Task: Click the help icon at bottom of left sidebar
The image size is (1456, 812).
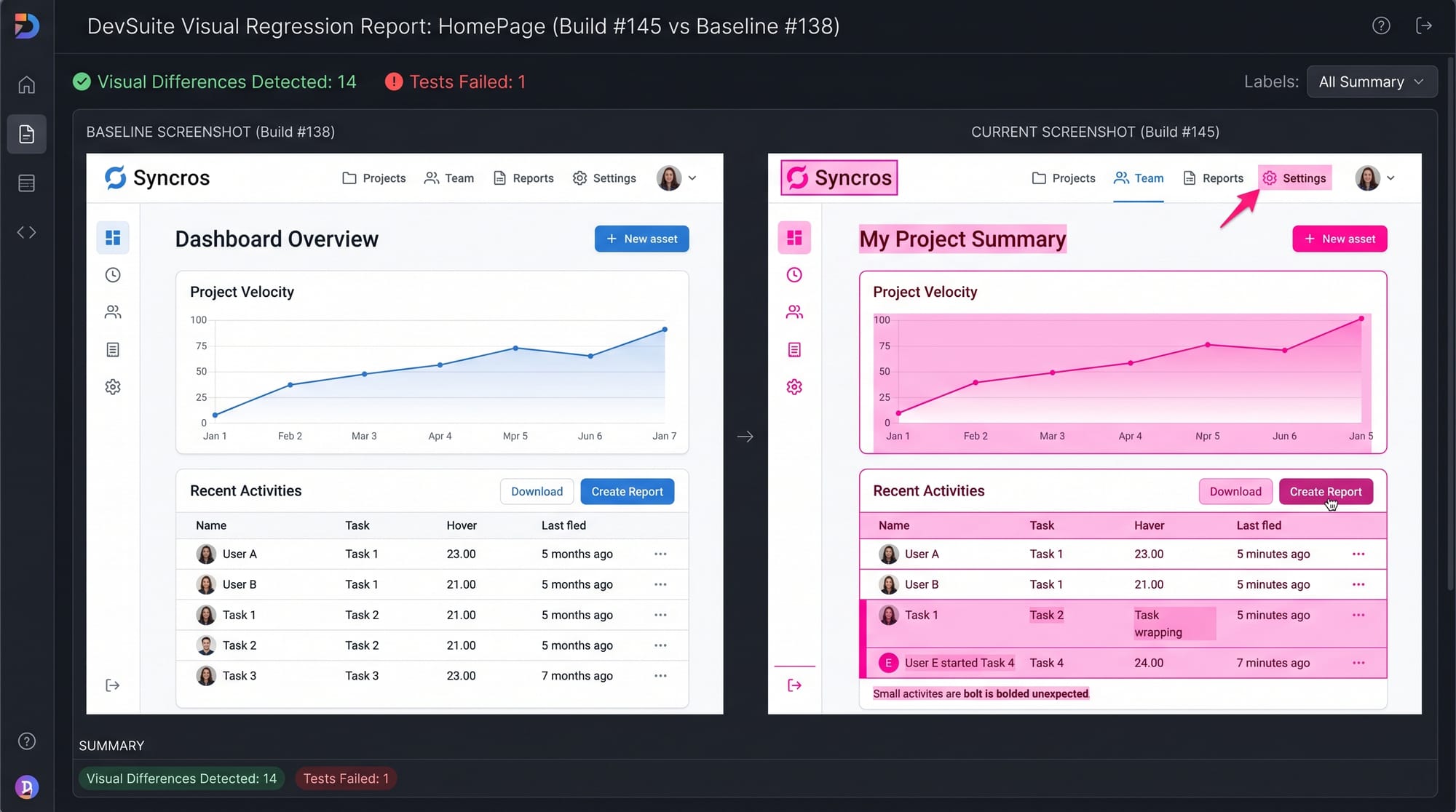Action: (26, 741)
